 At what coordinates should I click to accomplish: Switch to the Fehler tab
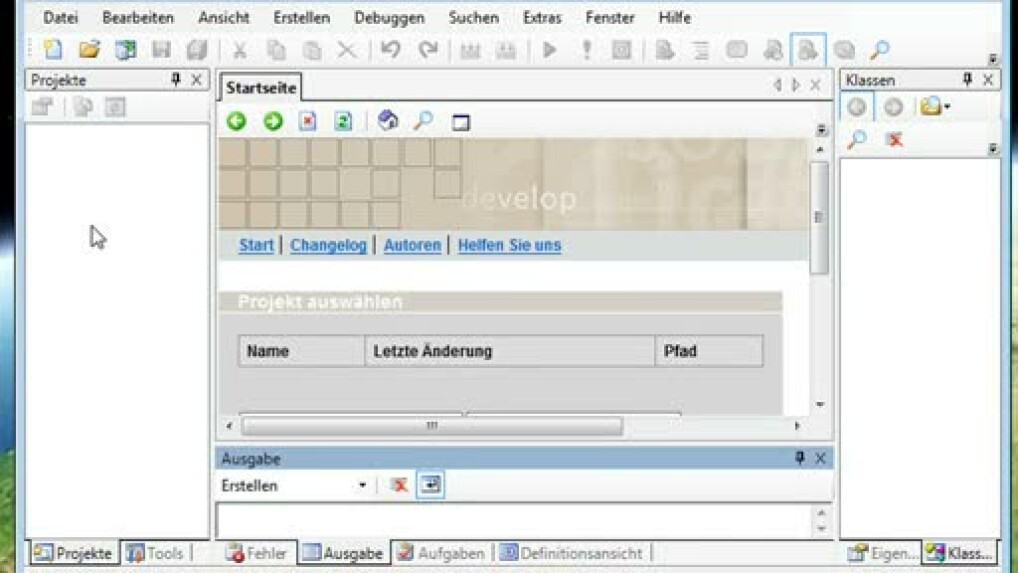[258, 553]
